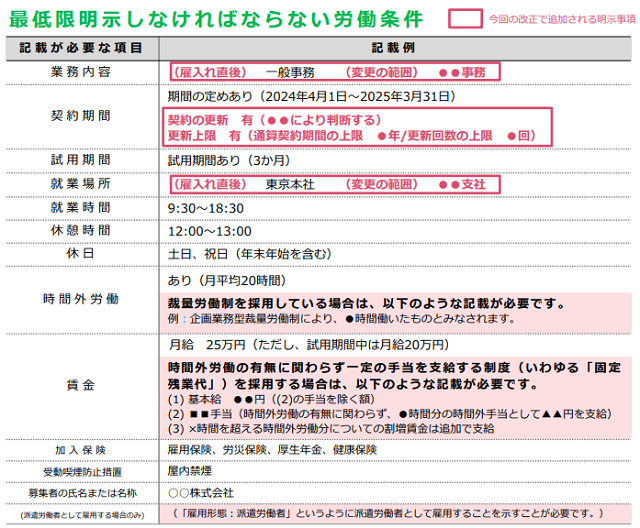The image size is (640, 528).
Task: Click the legend text 今回の改正で追加される明示事項
Action: 562,19
